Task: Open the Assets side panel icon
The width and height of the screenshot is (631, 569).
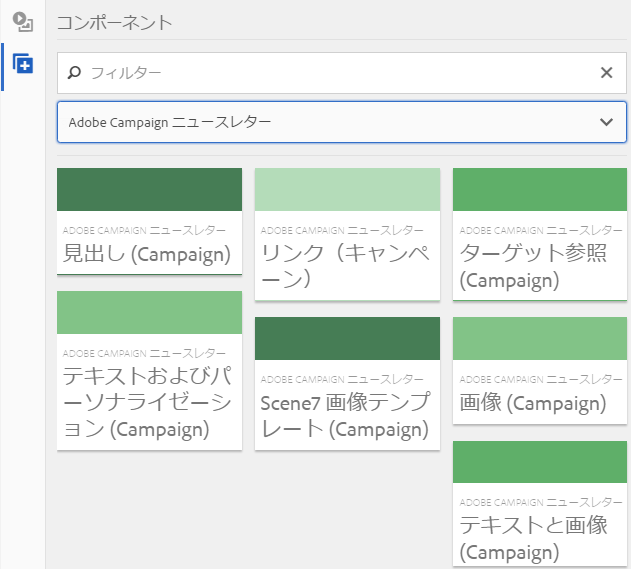Action: coord(22,22)
